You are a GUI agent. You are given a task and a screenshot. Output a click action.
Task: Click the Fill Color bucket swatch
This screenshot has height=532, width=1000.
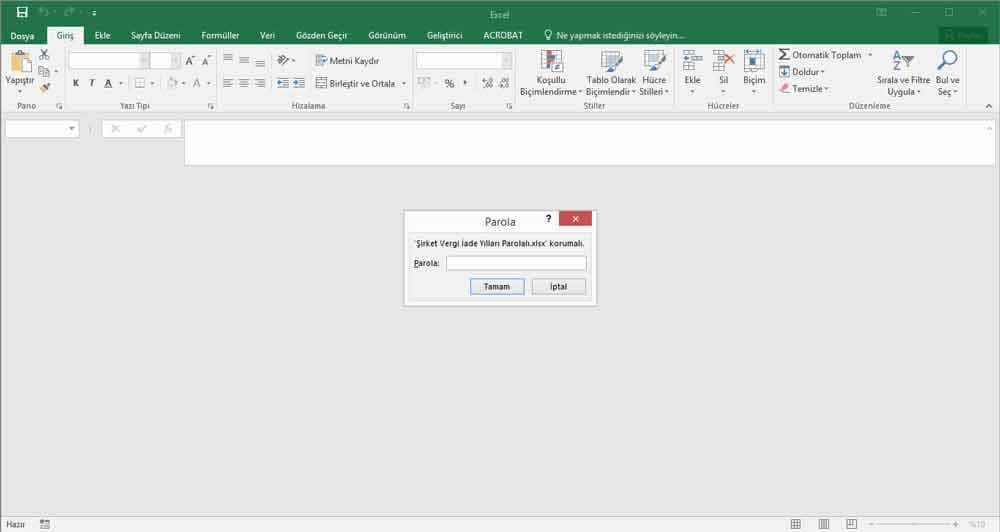pyautogui.click(x=172, y=83)
